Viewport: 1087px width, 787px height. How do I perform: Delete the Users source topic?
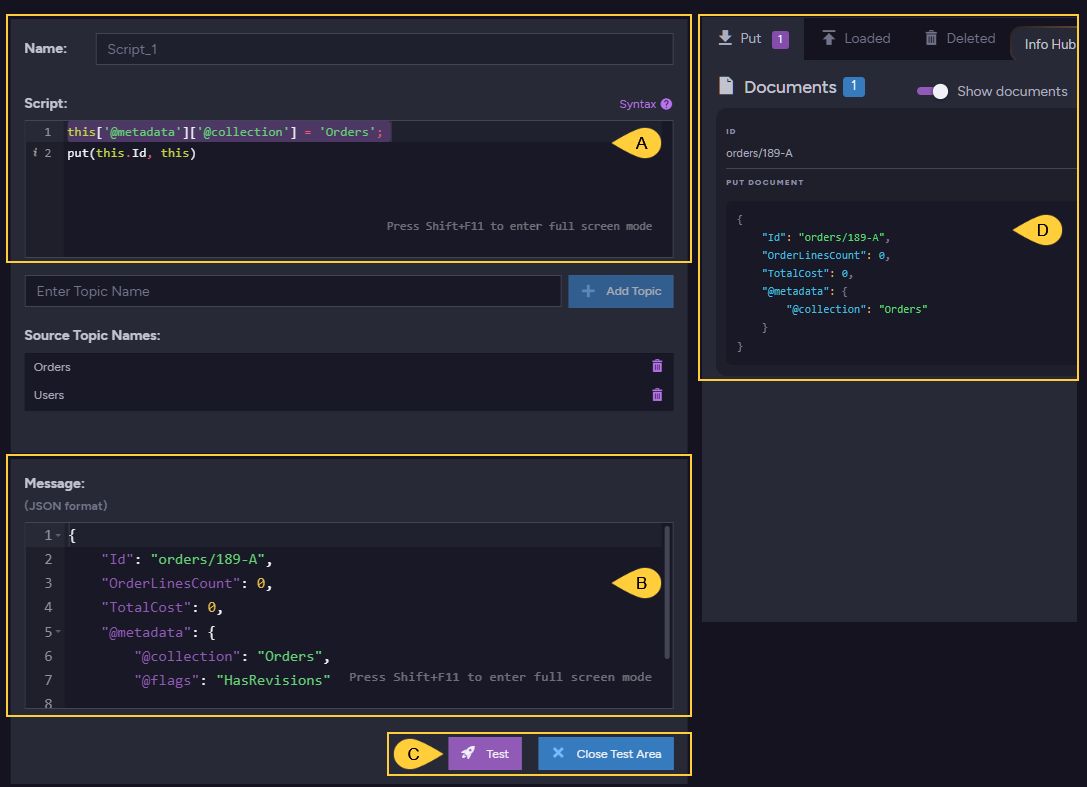click(657, 395)
